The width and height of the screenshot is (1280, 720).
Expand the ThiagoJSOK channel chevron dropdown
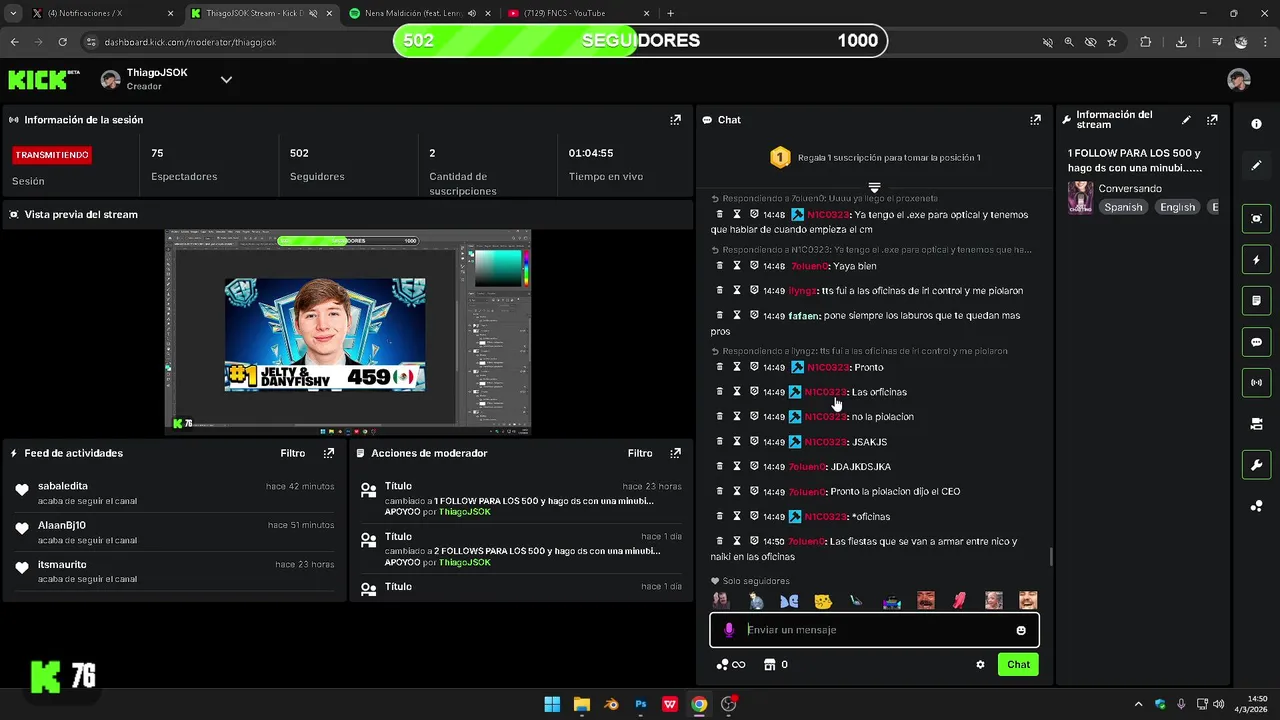tap(226, 80)
